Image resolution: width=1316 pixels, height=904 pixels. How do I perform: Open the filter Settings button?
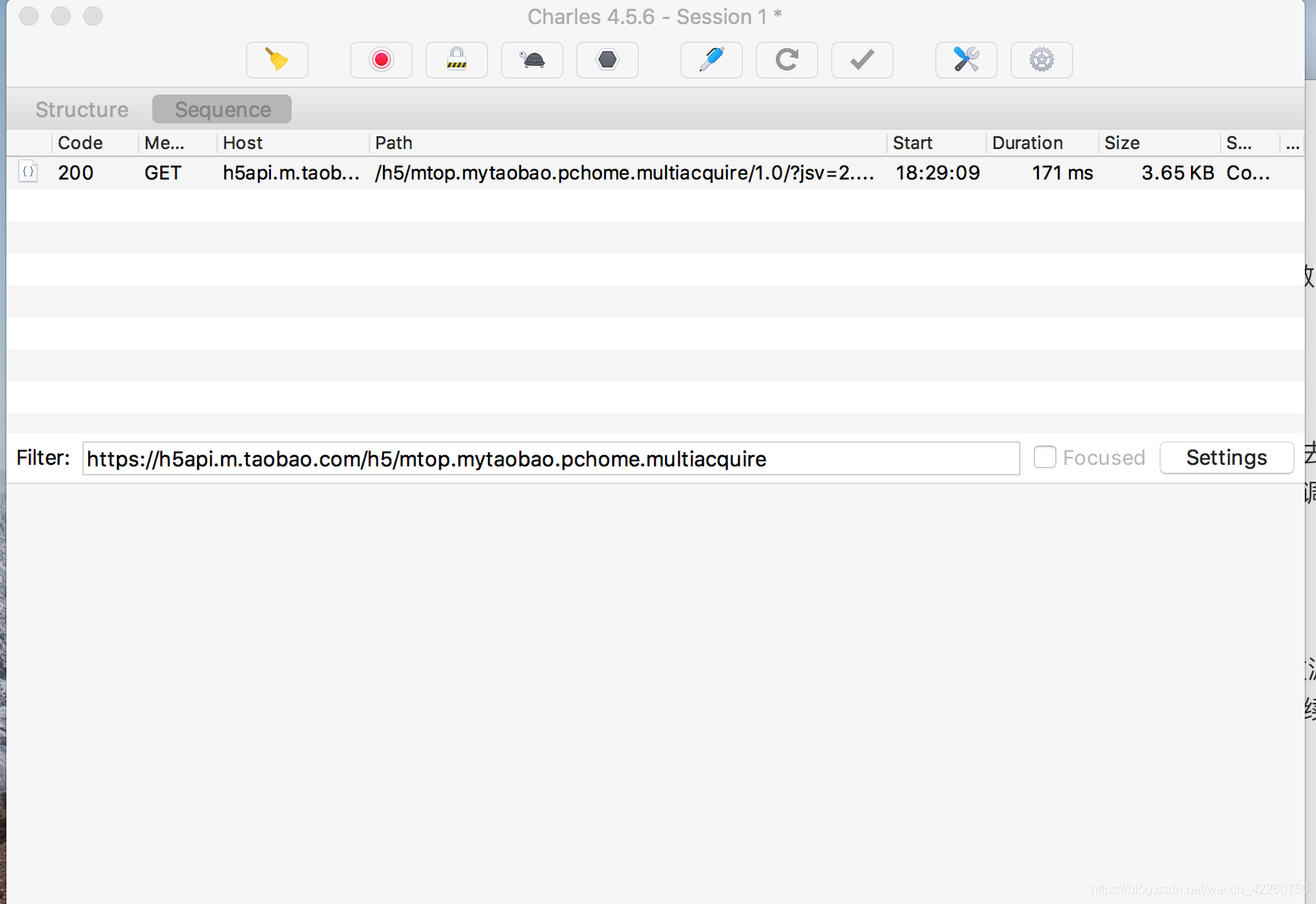pyautogui.click(x=1226, y=458)
